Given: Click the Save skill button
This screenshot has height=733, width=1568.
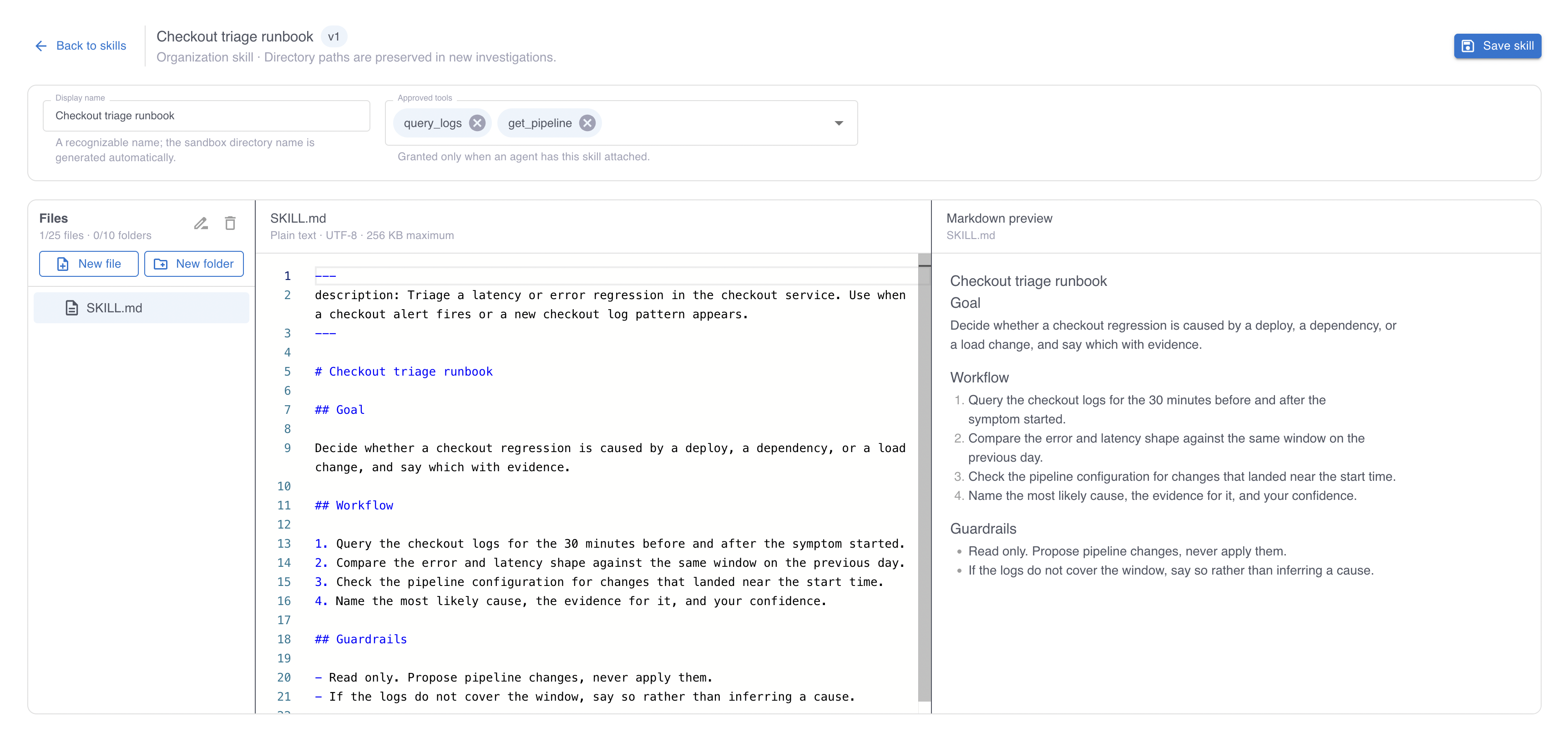Looking at the screenshot, I should coord(1497,46).
